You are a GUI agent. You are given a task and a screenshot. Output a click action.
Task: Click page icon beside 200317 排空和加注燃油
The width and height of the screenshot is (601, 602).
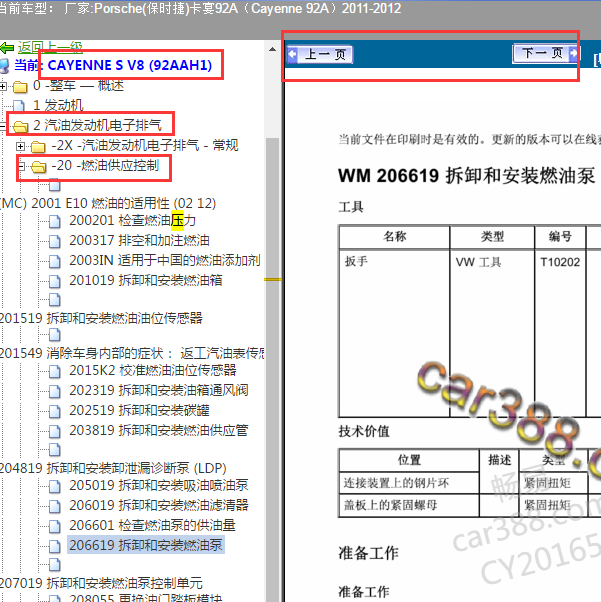pos(55,241)
